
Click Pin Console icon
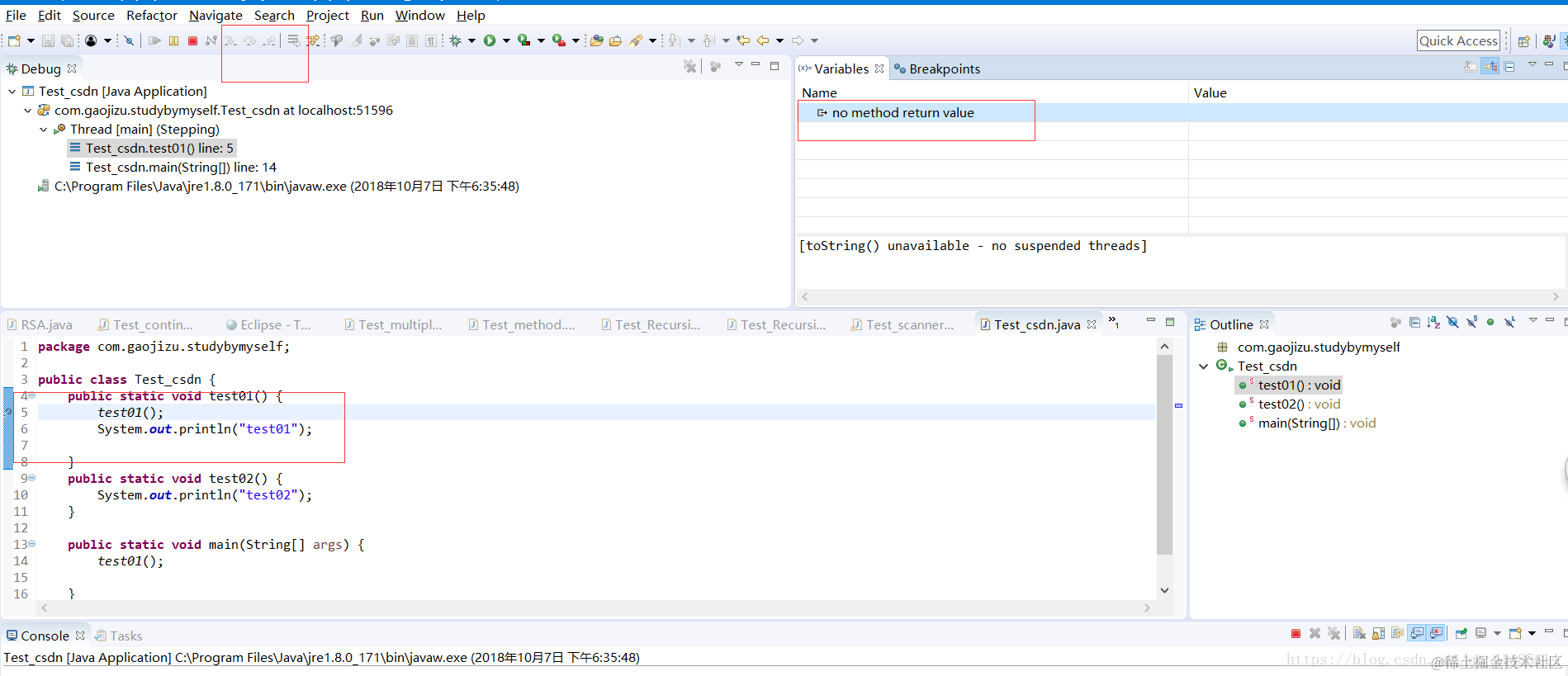tap(1461, 633)
